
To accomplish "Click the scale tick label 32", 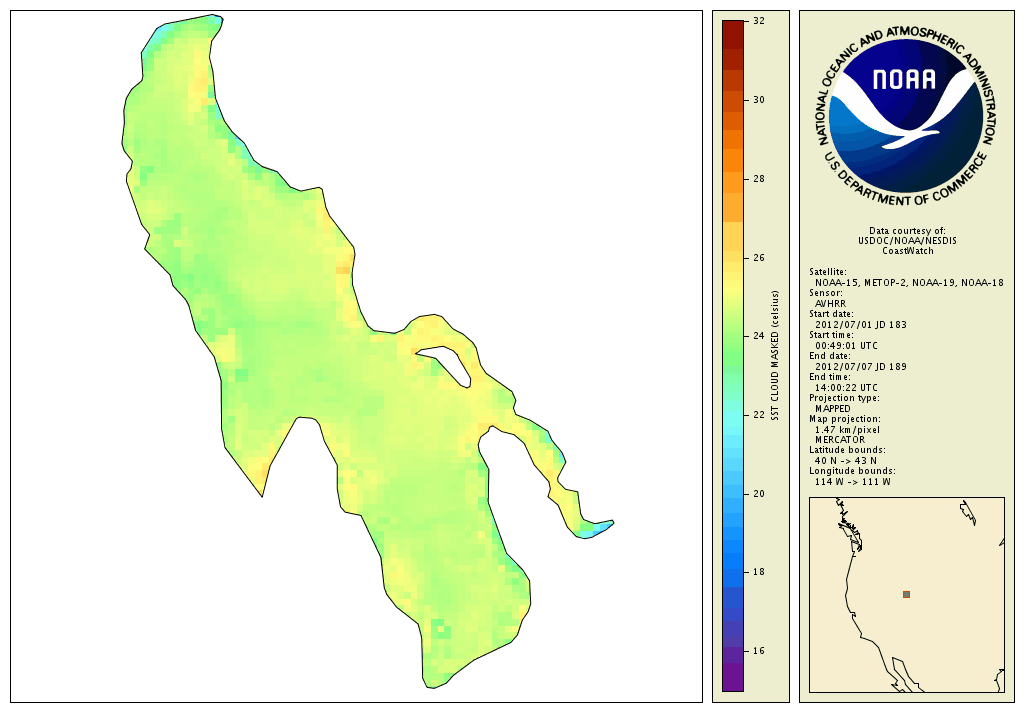I will (x=758, y=21).
